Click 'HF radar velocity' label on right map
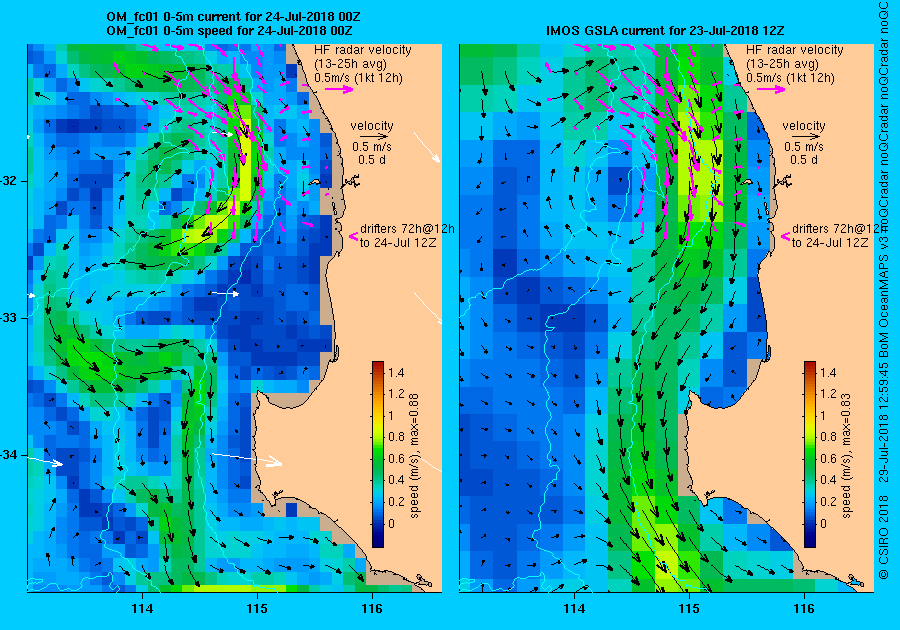 pyautogui.click(x=795, y=50)
